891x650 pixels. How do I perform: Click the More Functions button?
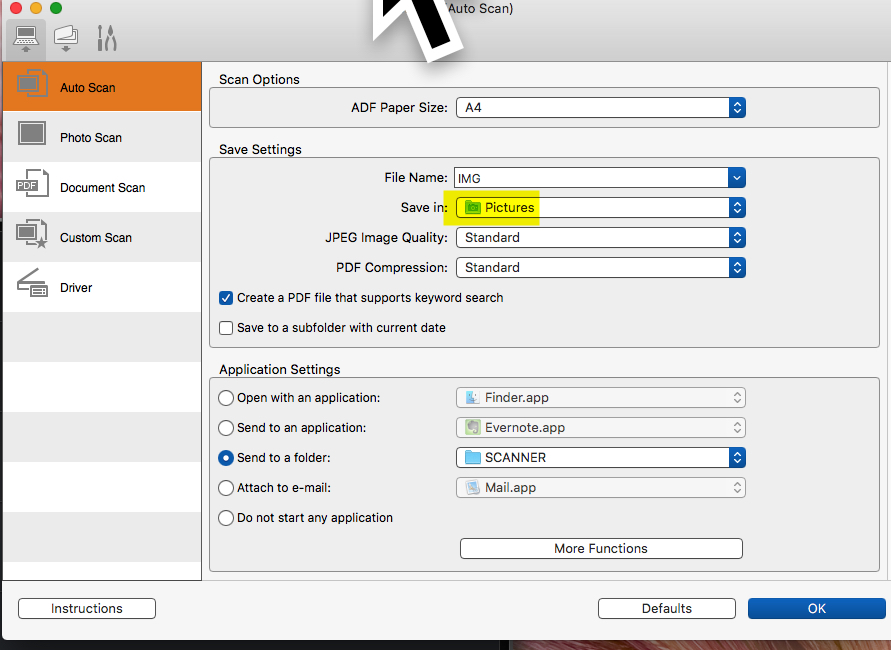coord(601,548)
